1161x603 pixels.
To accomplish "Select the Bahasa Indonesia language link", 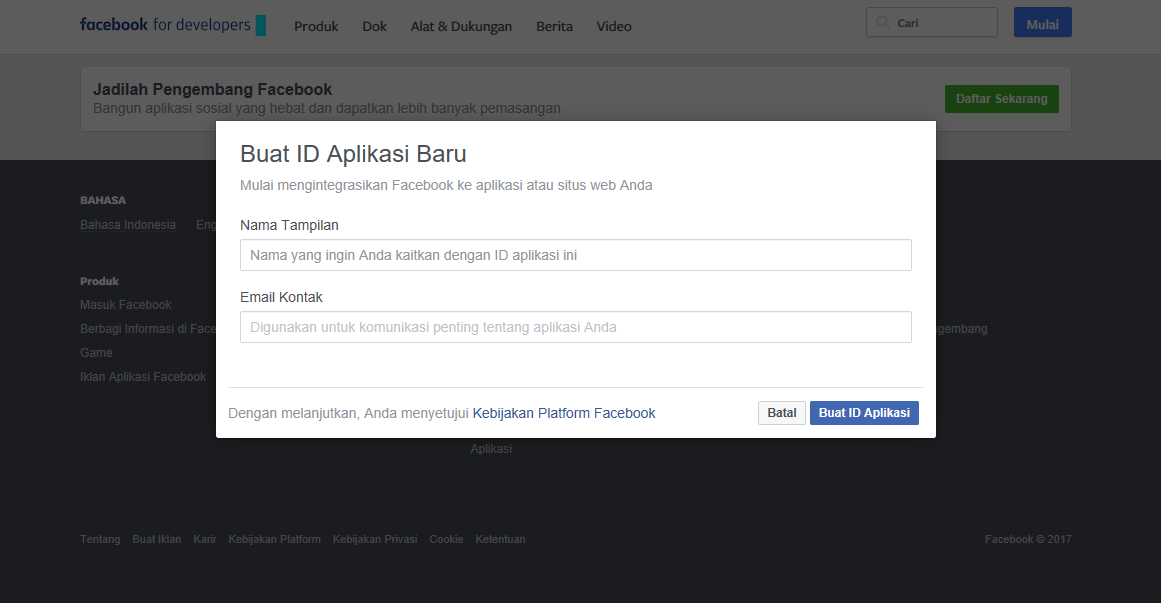I will (128, 224).
